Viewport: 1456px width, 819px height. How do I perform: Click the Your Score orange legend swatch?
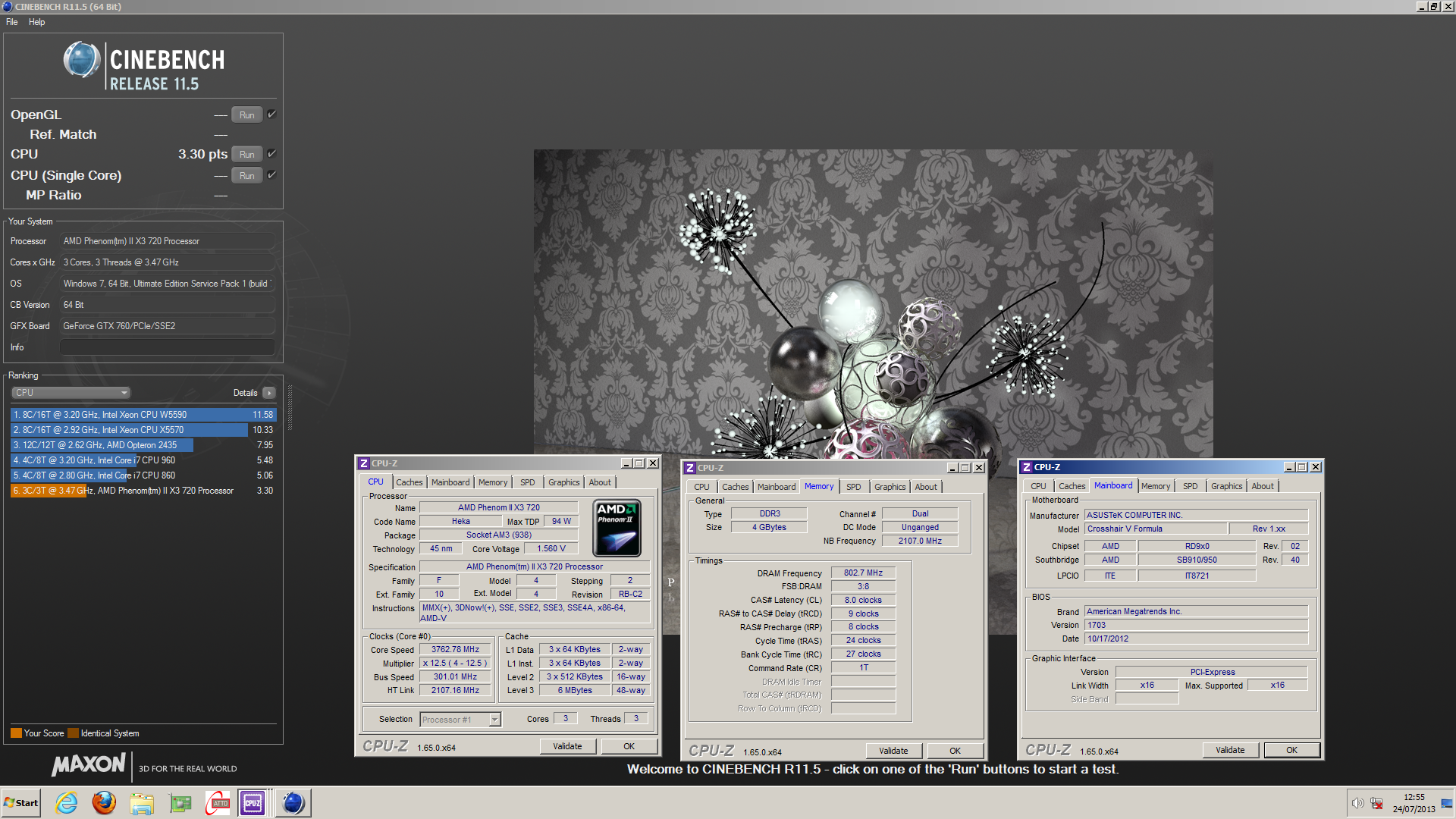16,733
